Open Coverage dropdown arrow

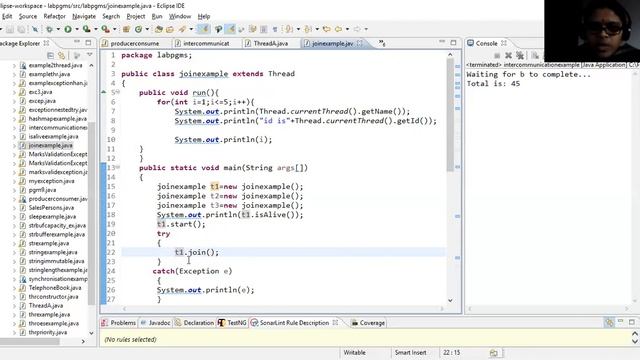click(x=96, y=29)
